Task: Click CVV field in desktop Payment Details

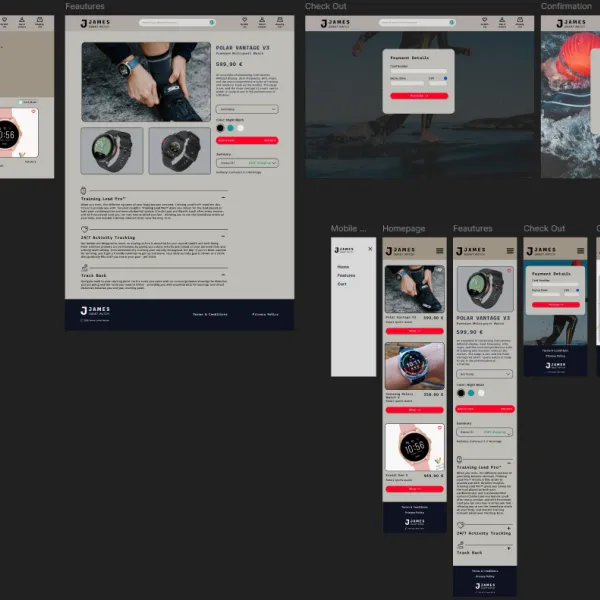Action: tap(438, 83)
